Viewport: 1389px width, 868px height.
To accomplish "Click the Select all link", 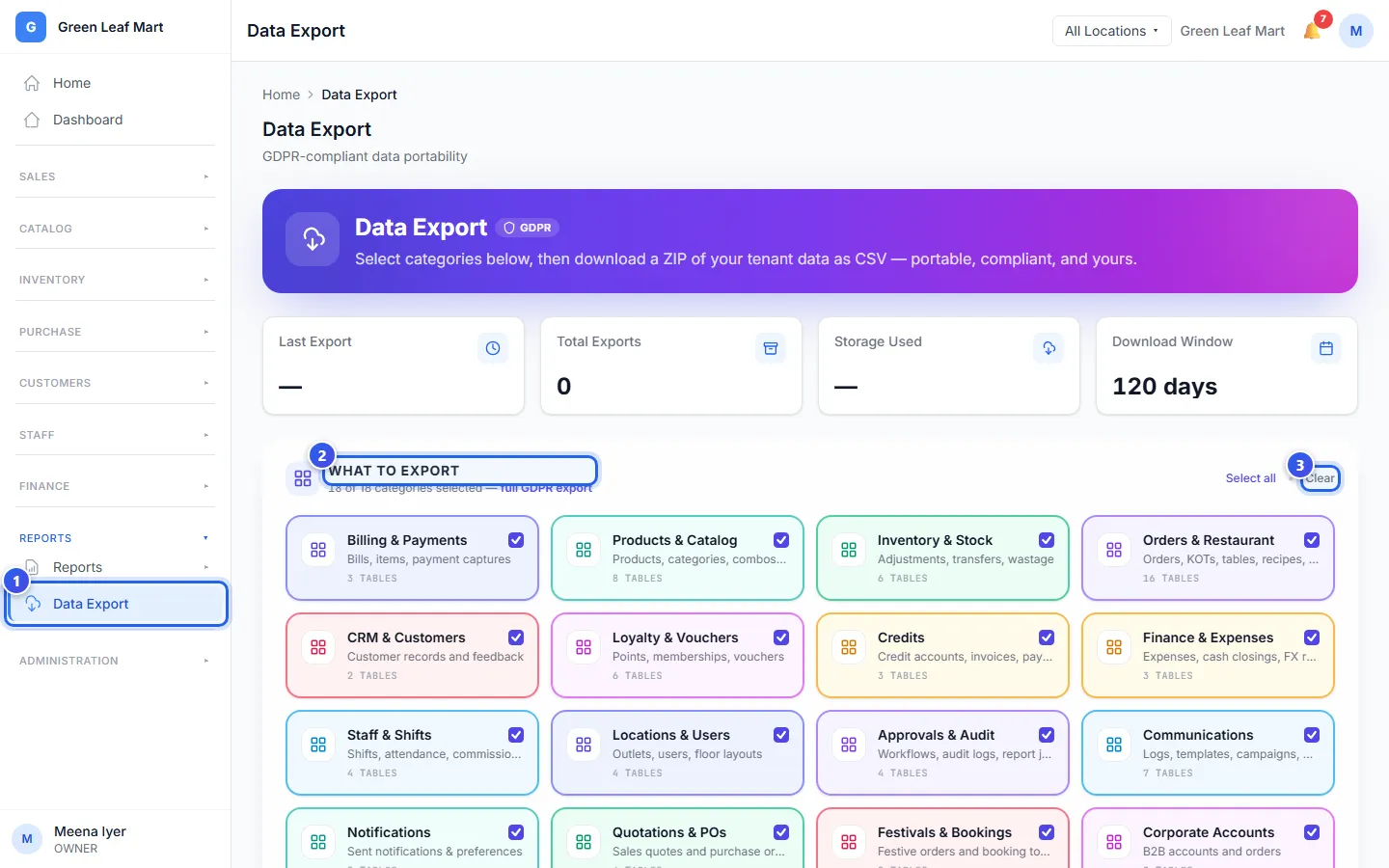I will coord(1250,478).
